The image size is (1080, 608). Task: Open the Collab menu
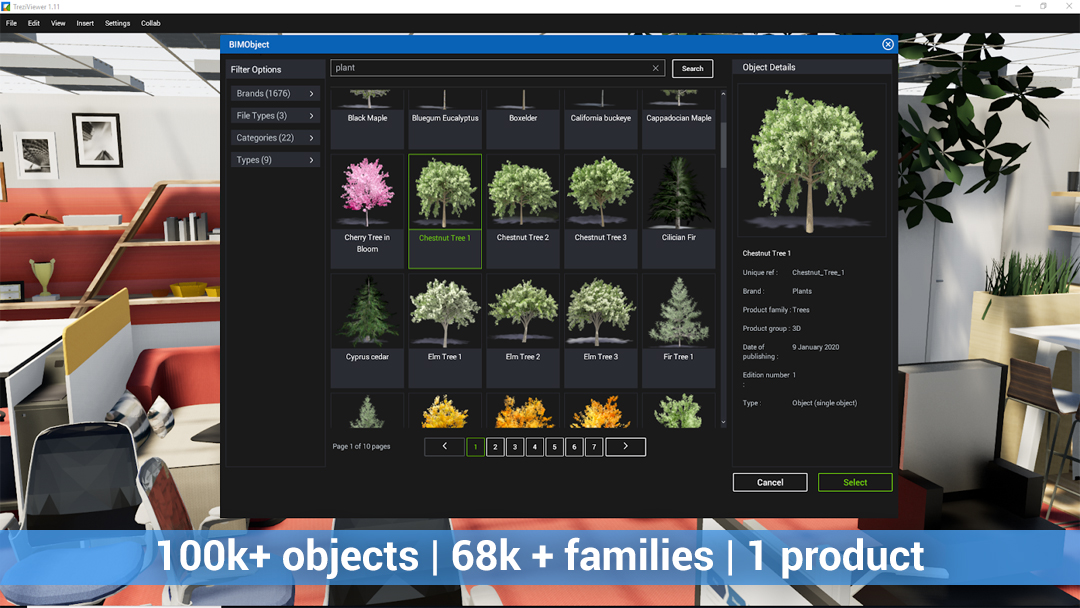click(x=150, y=23)
